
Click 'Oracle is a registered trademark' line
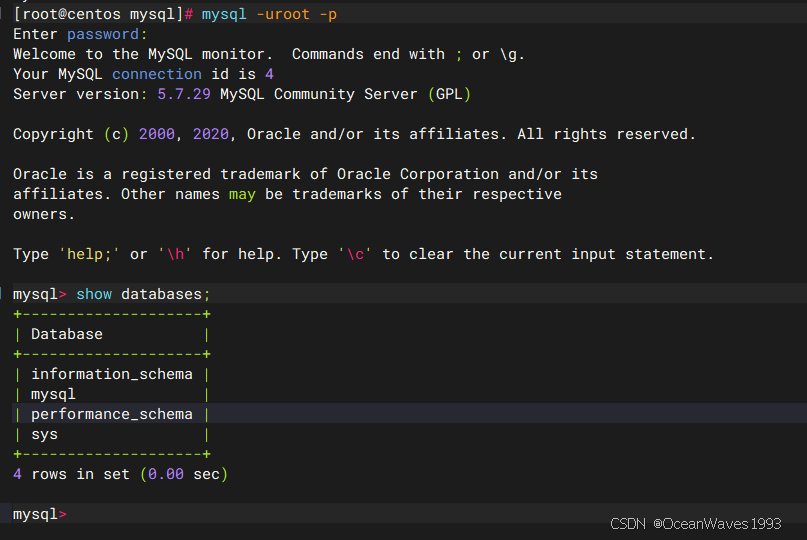(x=305, y=174)
